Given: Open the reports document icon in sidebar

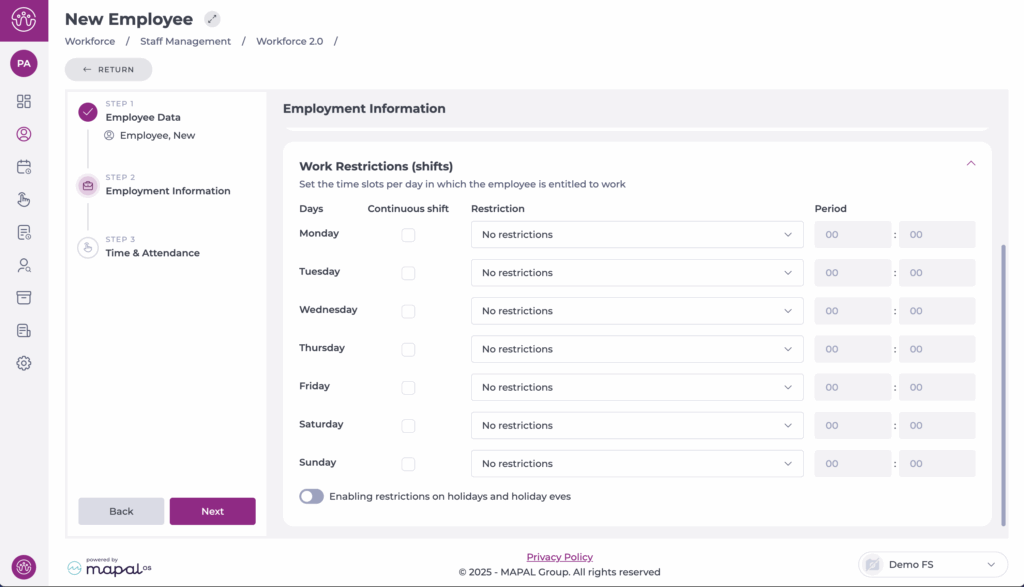Looking at the screenshot, I should tap(23, 231).
